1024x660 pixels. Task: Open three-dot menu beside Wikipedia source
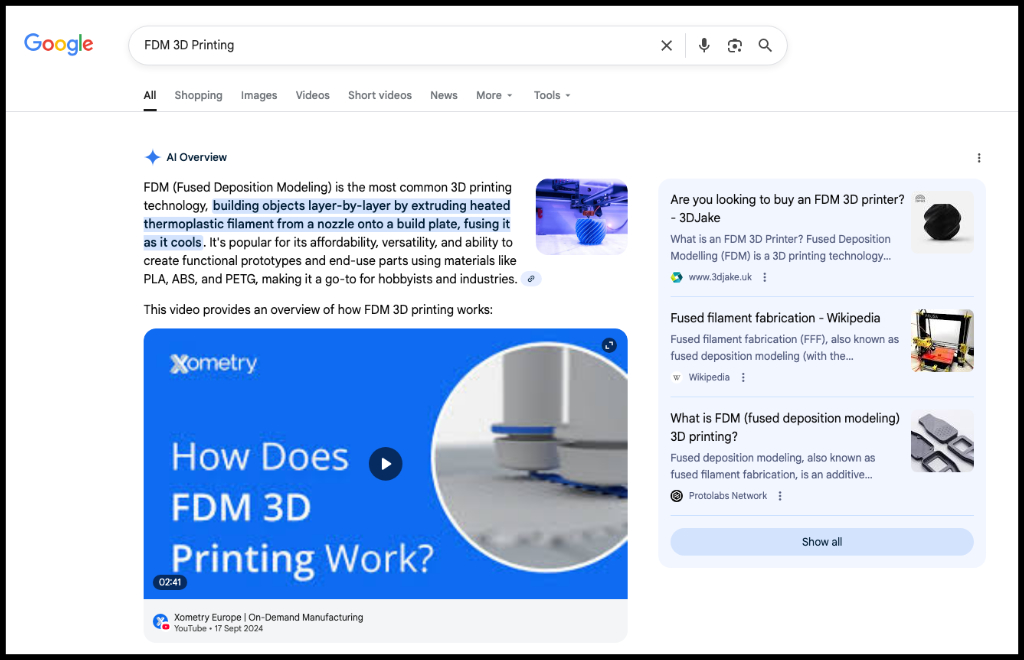(743, 378)
